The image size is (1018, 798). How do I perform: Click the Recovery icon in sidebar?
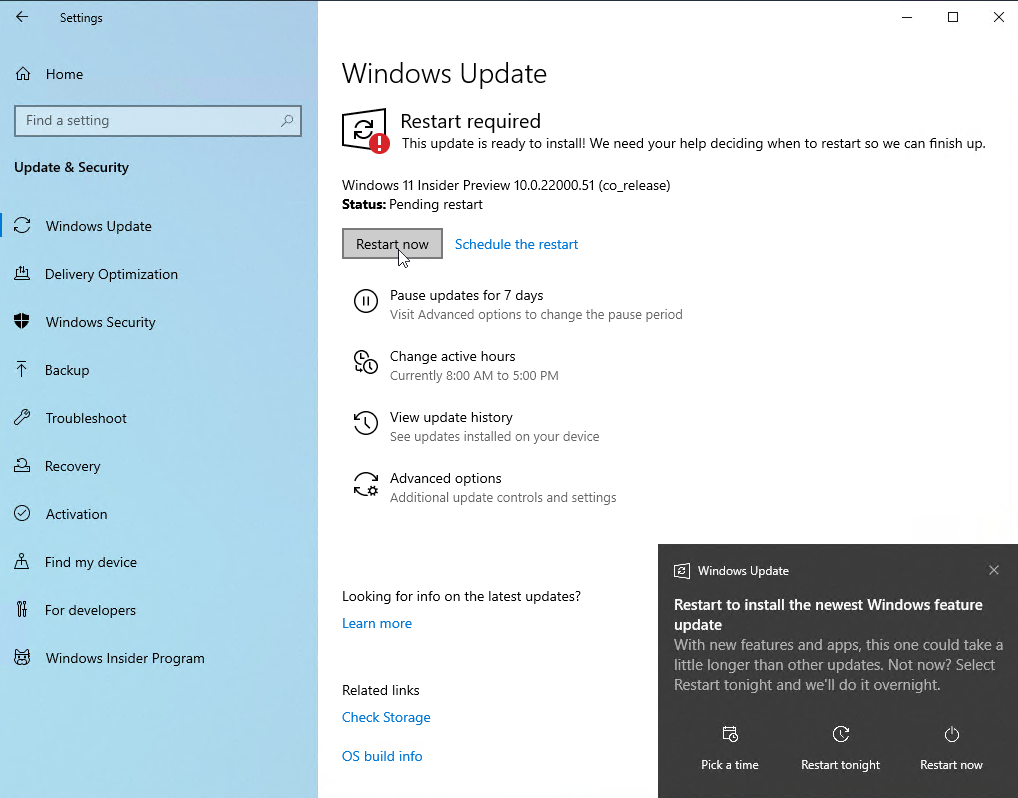click(x=22, y=466)
